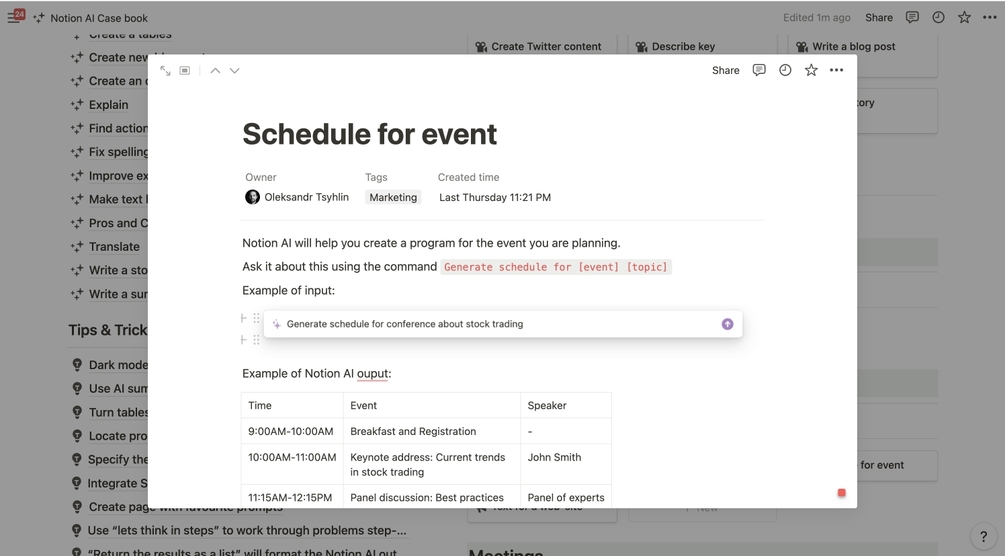Click the Speaker column header cell
Image resolution: width=1005 pixels, height=556 pixels.
click(x=566, y=405)
